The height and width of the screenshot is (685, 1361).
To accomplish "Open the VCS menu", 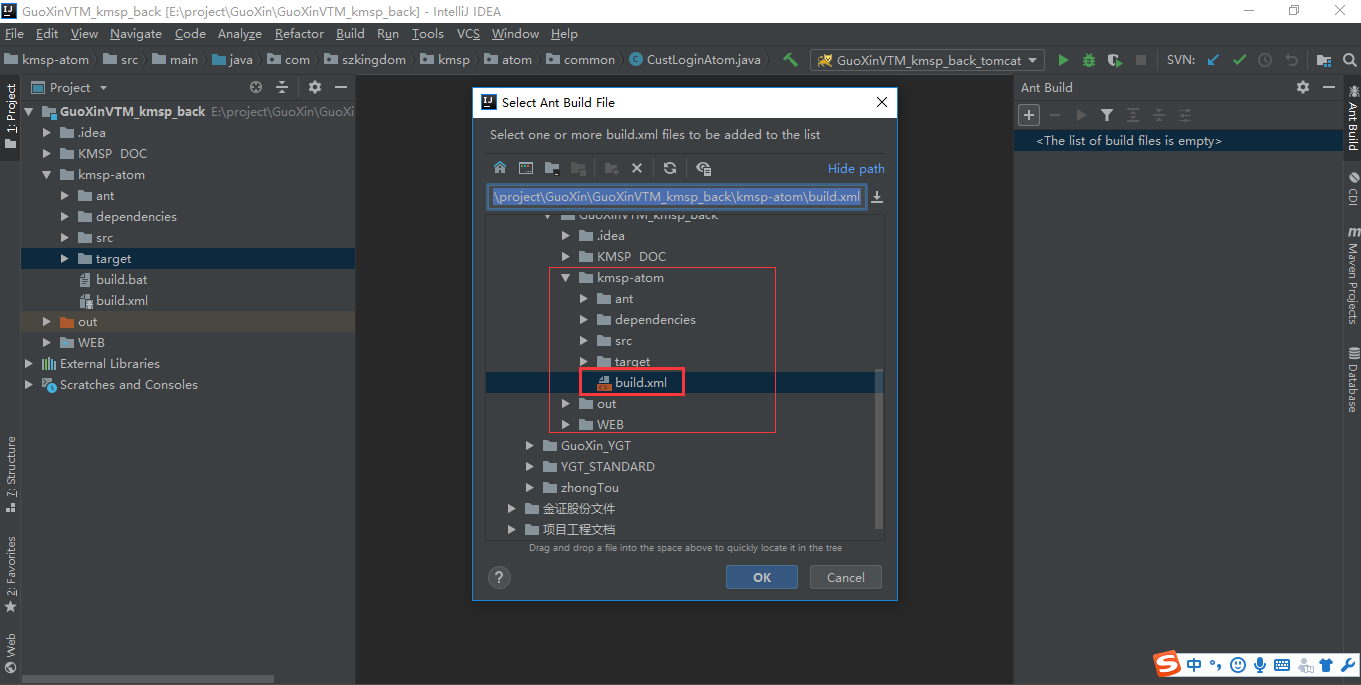I will [x=468, y=33].
